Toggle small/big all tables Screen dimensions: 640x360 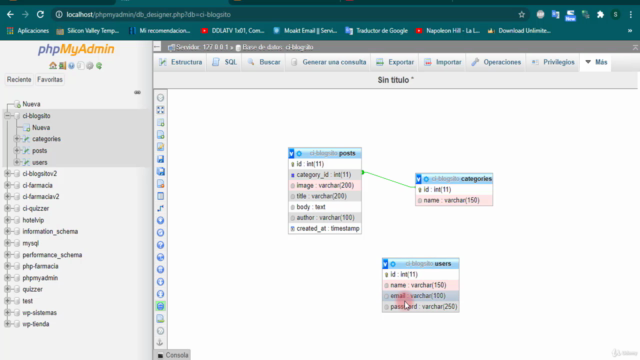[160, 282]
